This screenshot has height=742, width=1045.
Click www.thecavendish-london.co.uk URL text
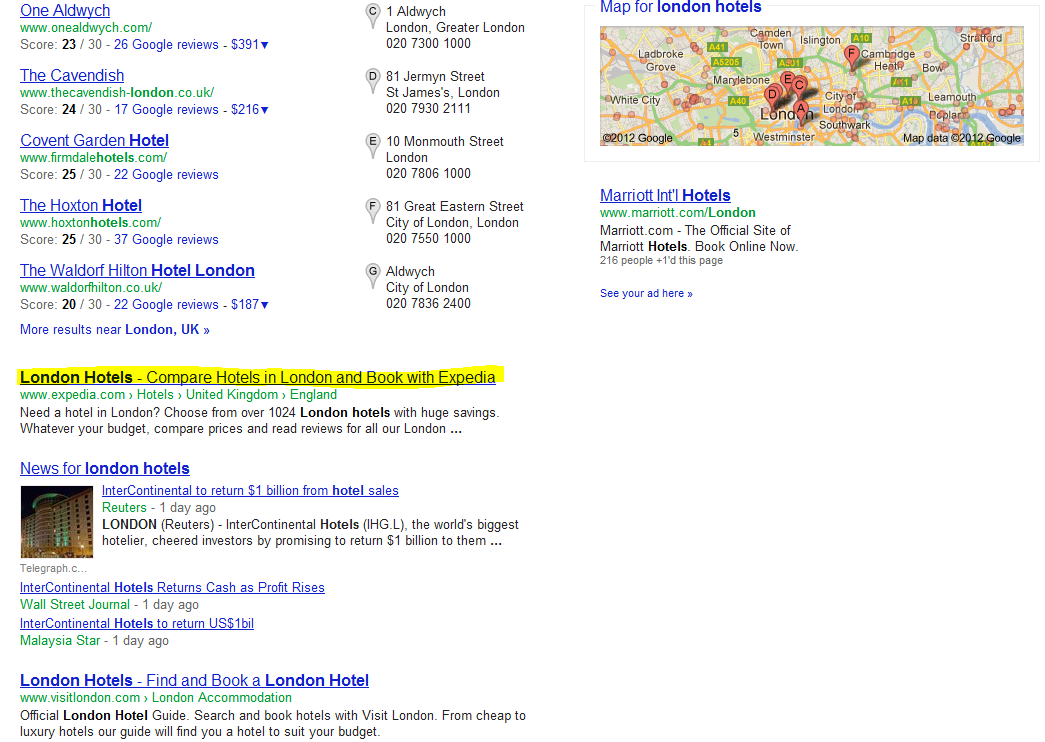[117, 93]
